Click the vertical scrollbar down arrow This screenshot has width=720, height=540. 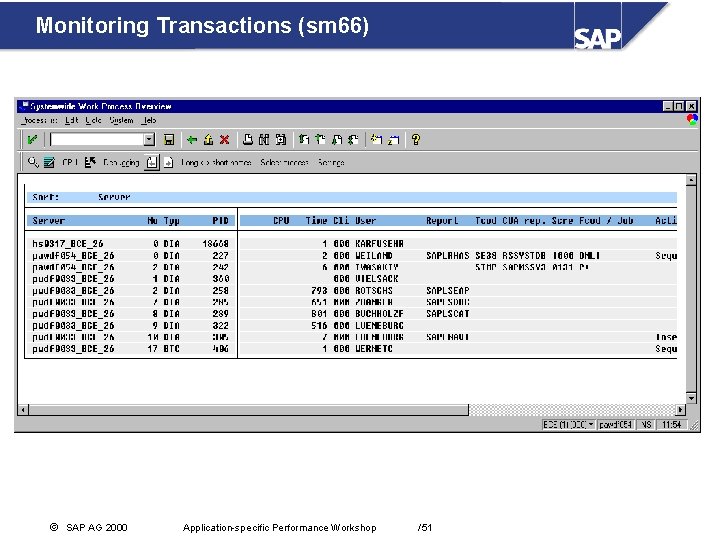coord(691,398)
